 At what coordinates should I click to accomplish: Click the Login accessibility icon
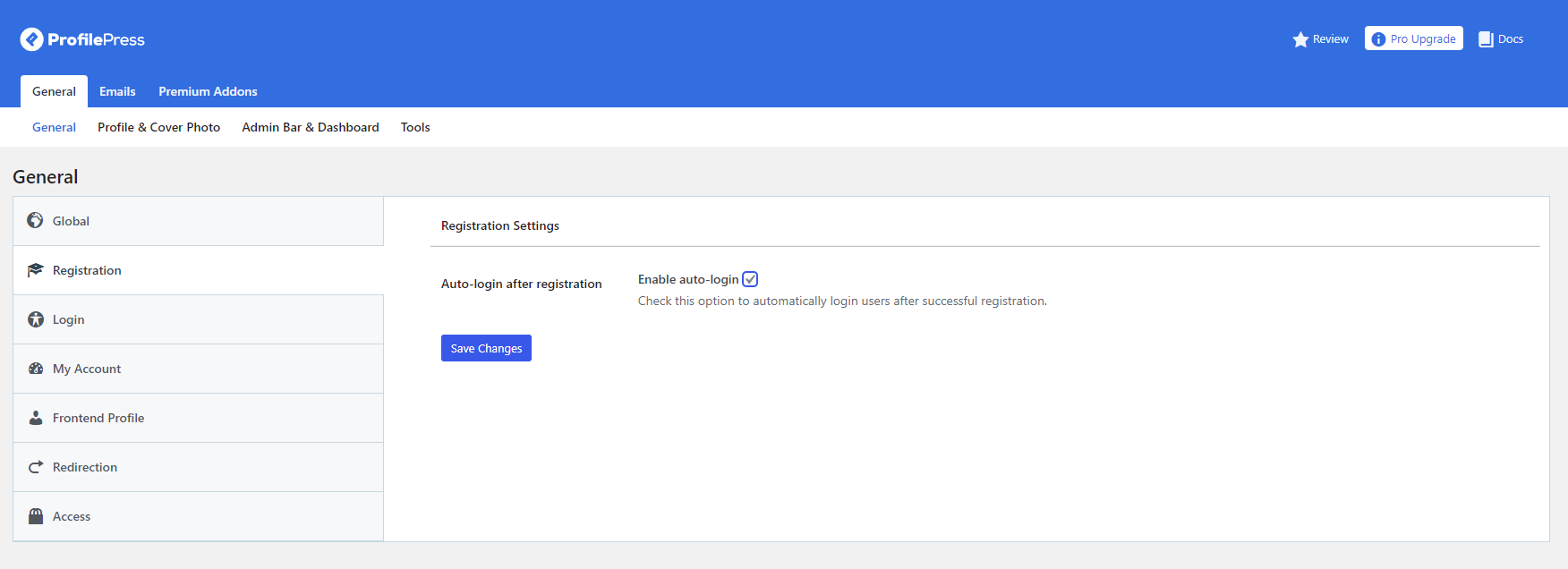tap(35, 319)
